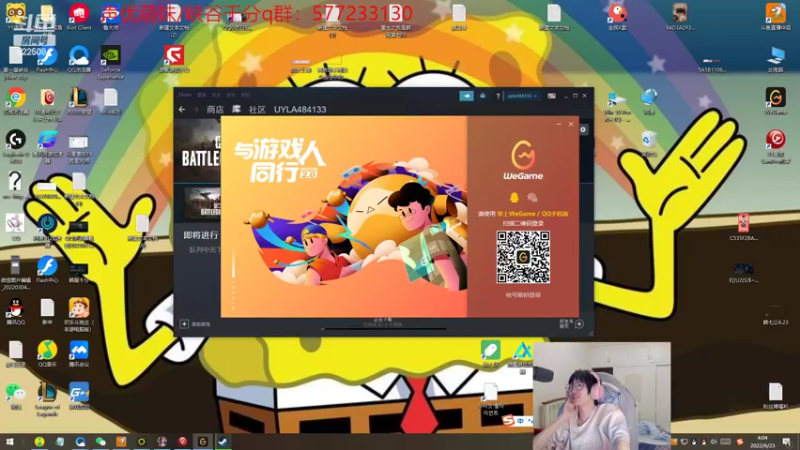800x450 pixels.
Task: Open the Google Chrome desktop icon
Action: pyautogui.click(x=16, y=101)
